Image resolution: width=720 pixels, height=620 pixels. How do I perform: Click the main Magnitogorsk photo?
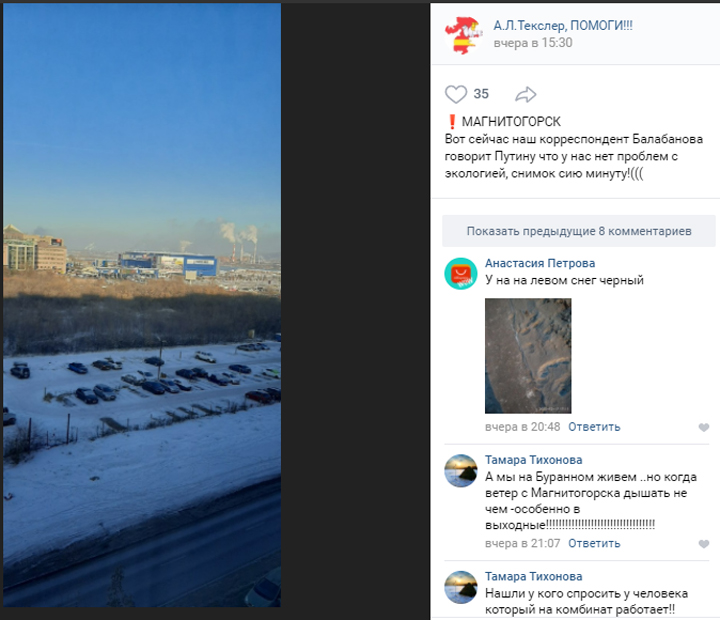click(142, 305)
